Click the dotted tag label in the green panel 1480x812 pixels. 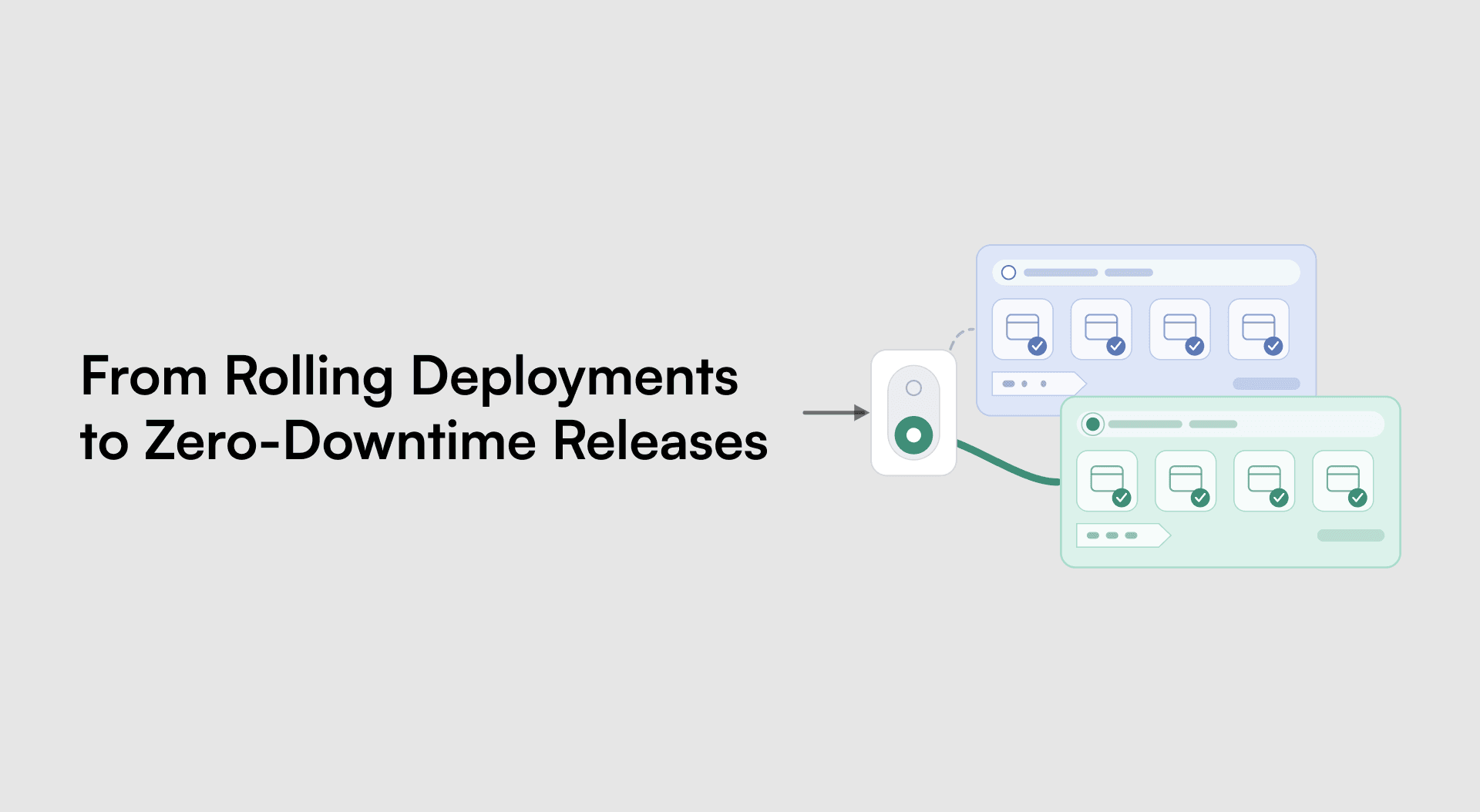[1123, 535]
